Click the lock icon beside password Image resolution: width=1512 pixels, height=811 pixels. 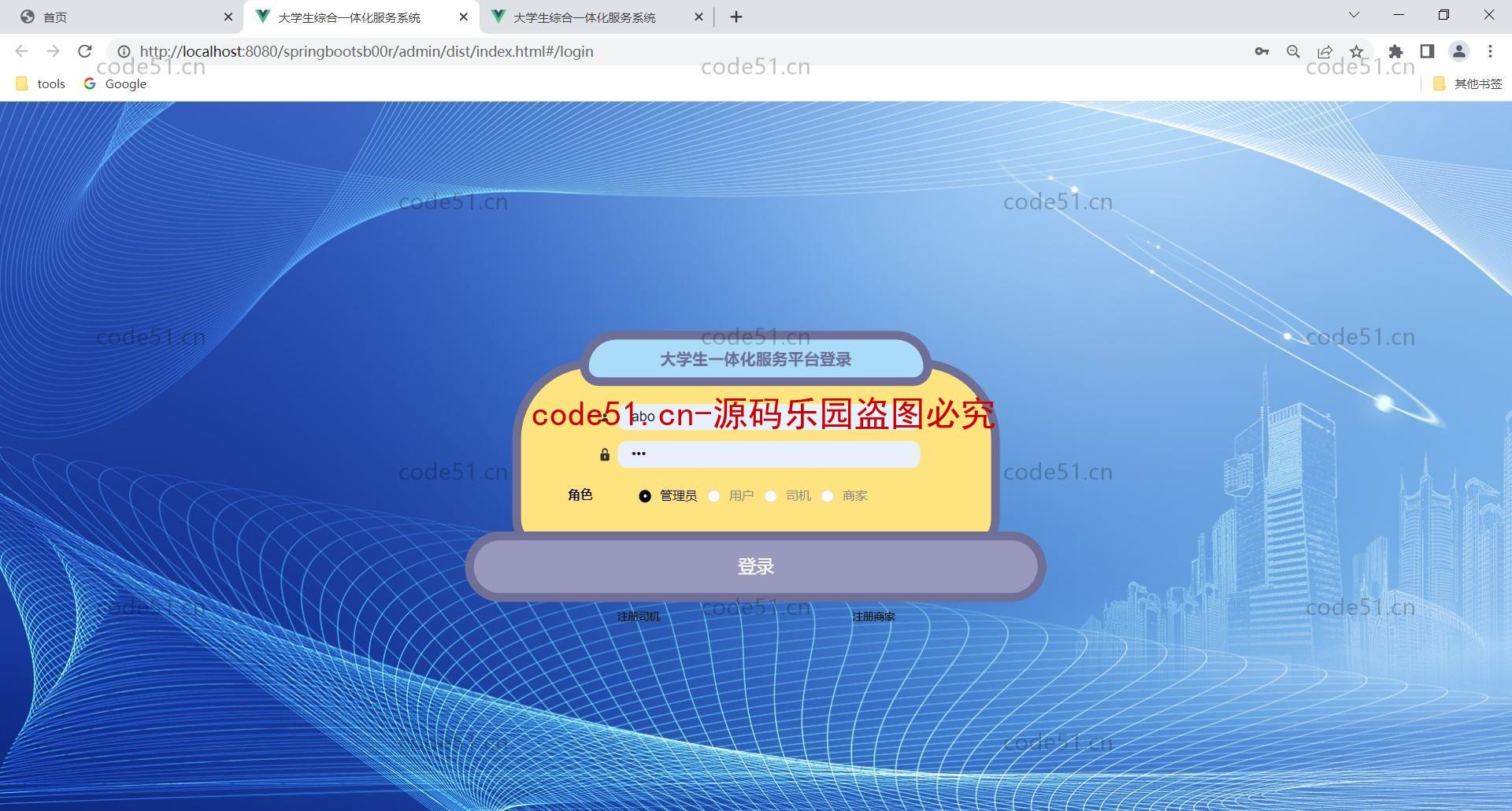point(605,454)
